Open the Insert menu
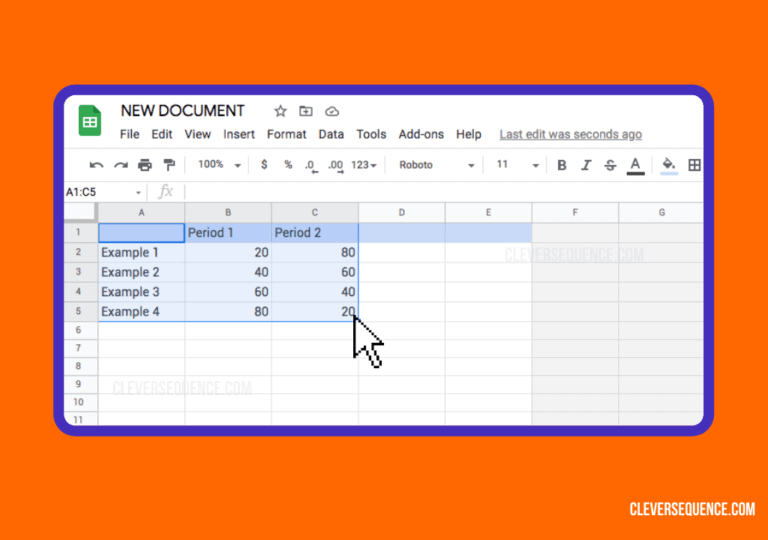 [239, 134]
